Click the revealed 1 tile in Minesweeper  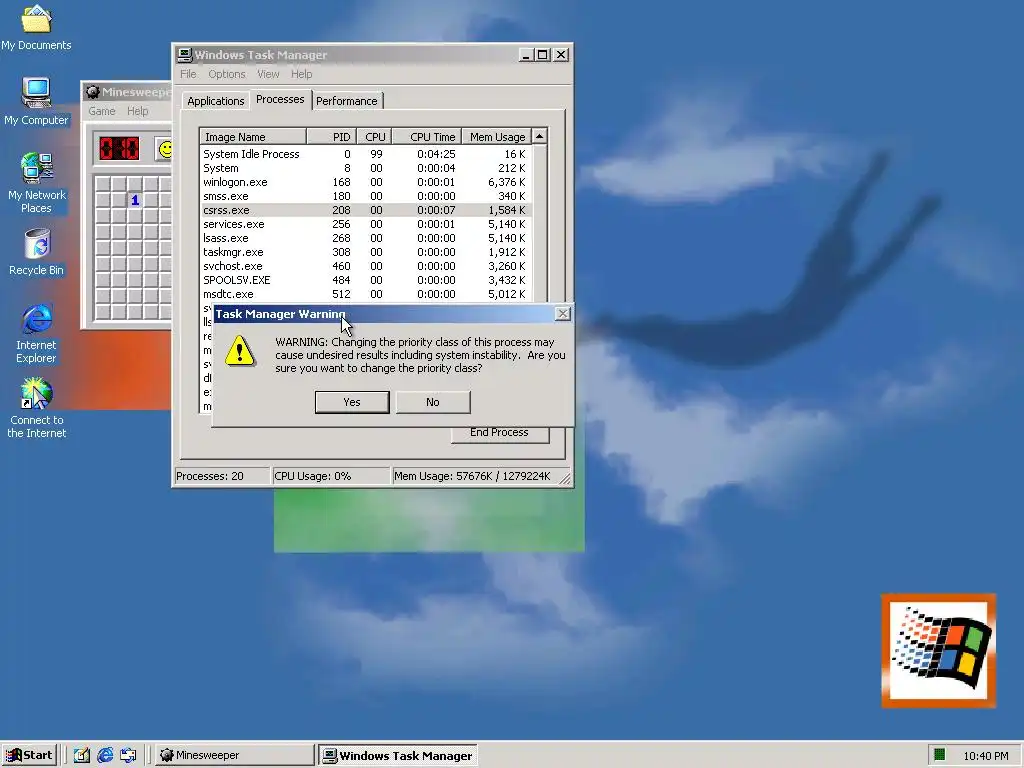135,200
